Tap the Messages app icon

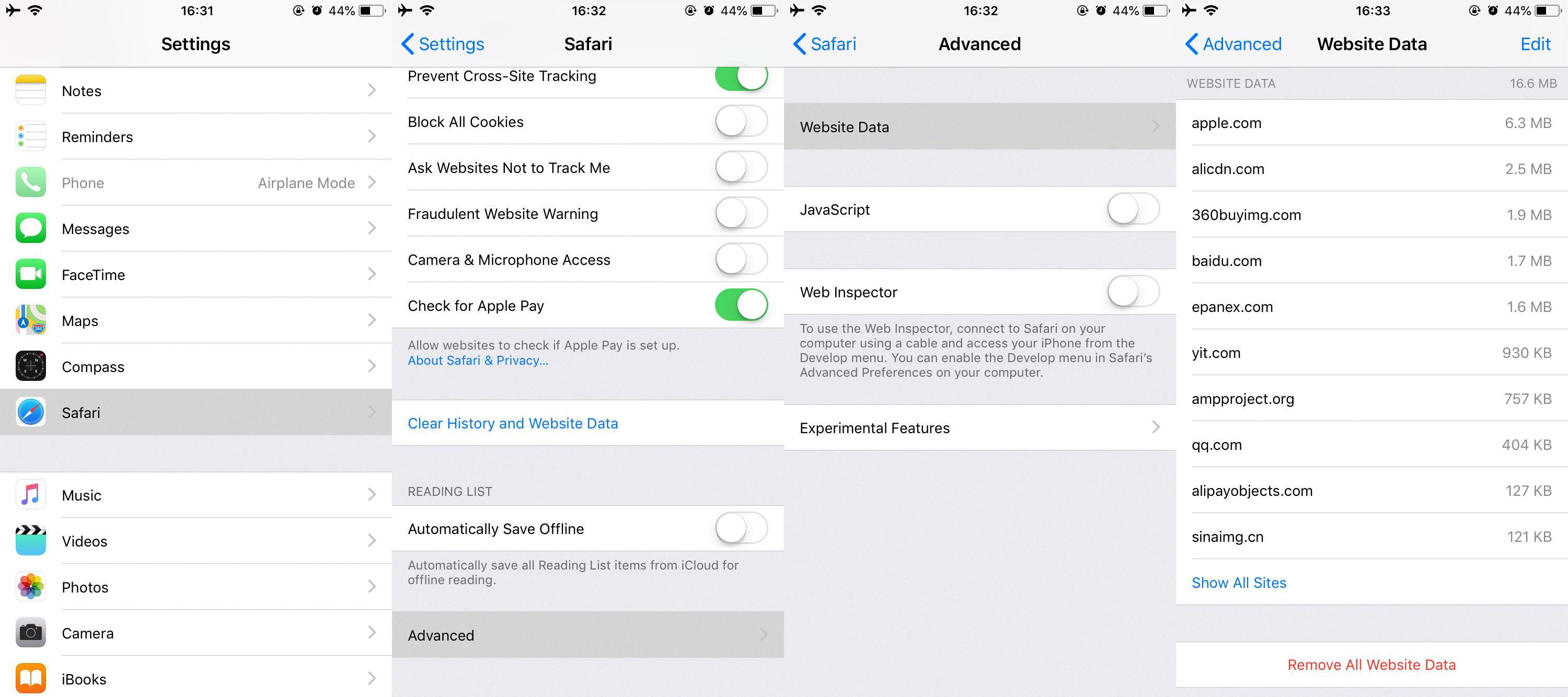click(30, 228)
